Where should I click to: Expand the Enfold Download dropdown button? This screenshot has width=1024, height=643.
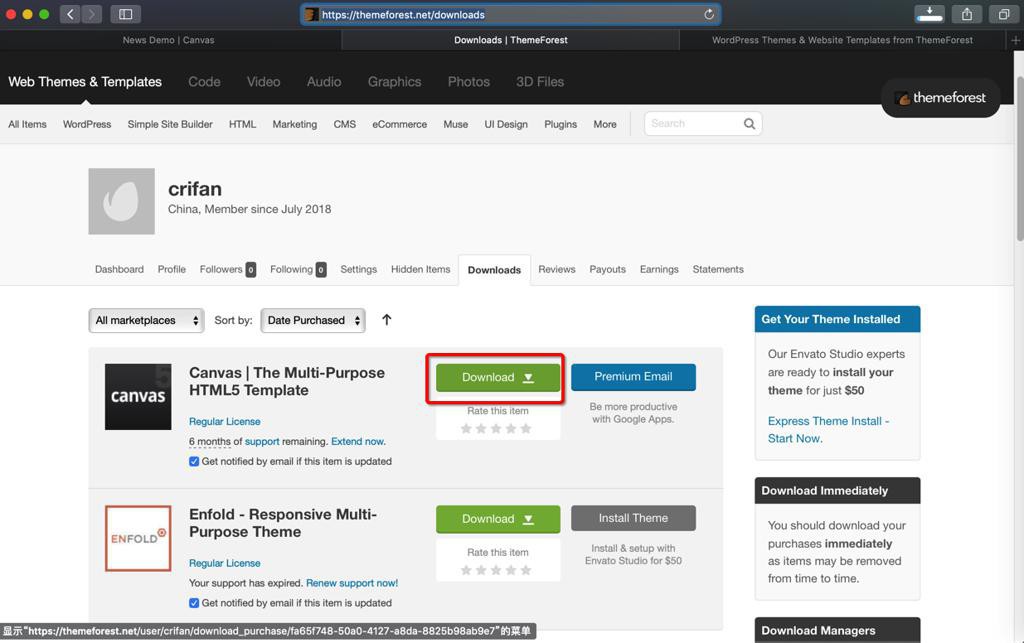[x=498, y=519]
